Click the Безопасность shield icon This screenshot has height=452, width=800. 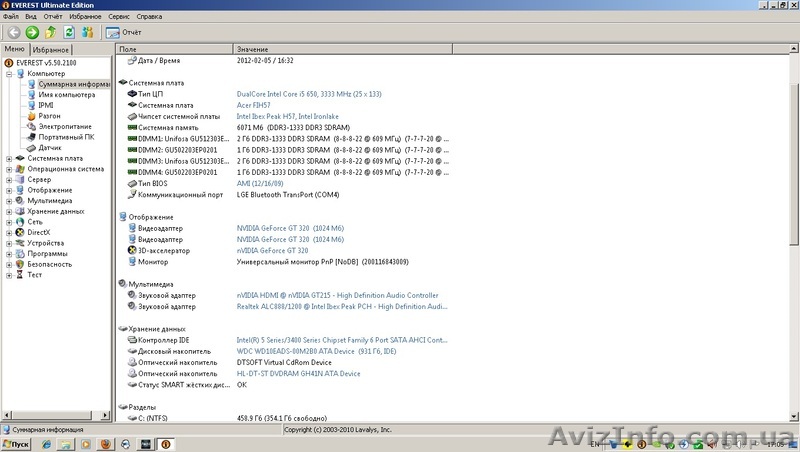(20, 264)
